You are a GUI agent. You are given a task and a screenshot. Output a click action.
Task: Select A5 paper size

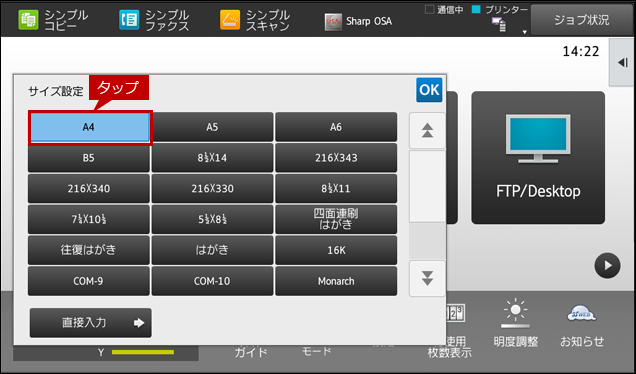coord(212,127)
